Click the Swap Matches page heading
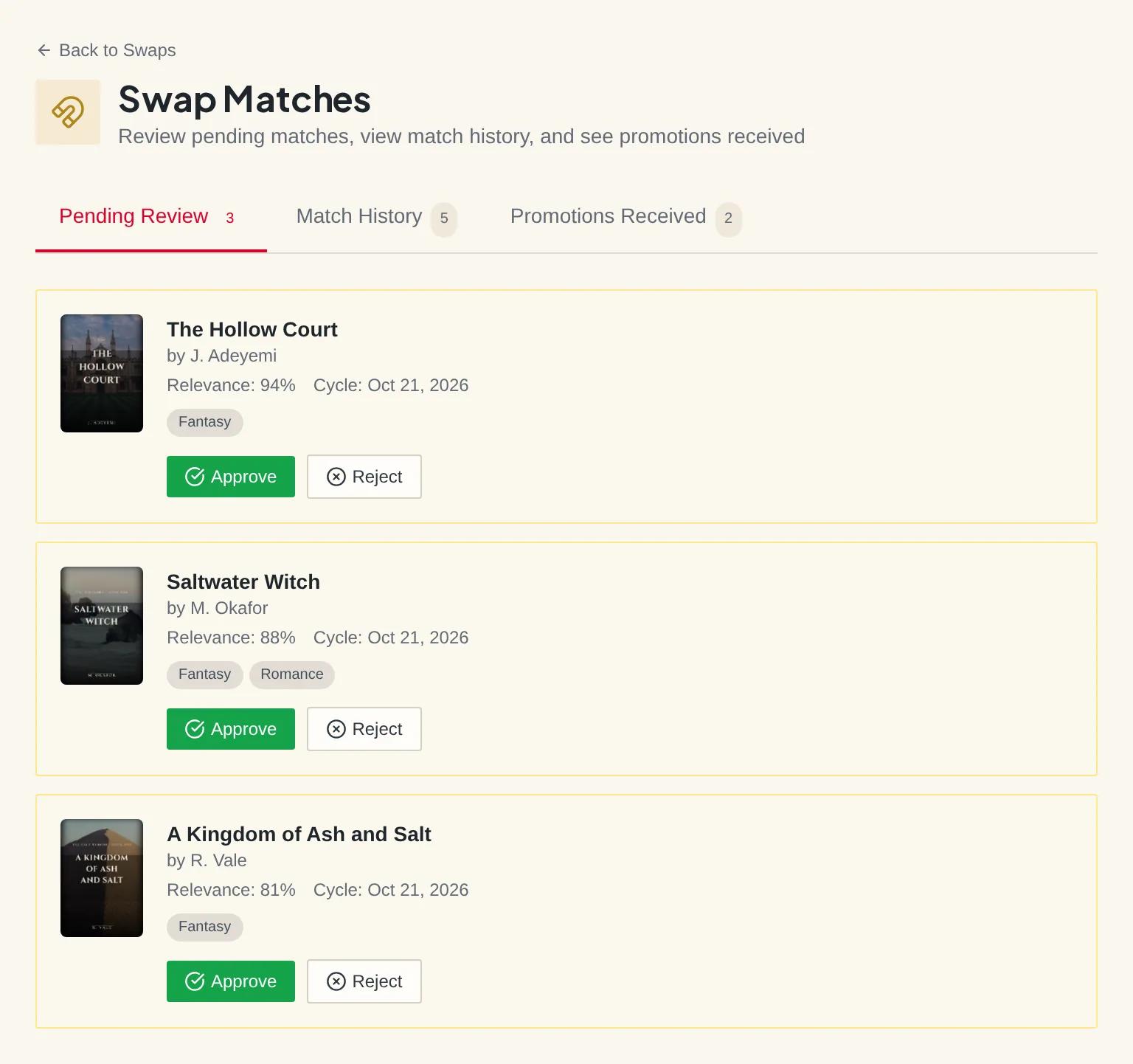Viewport: 1133px width, 1064px height. pyautogui.click(x=244, y=100)
